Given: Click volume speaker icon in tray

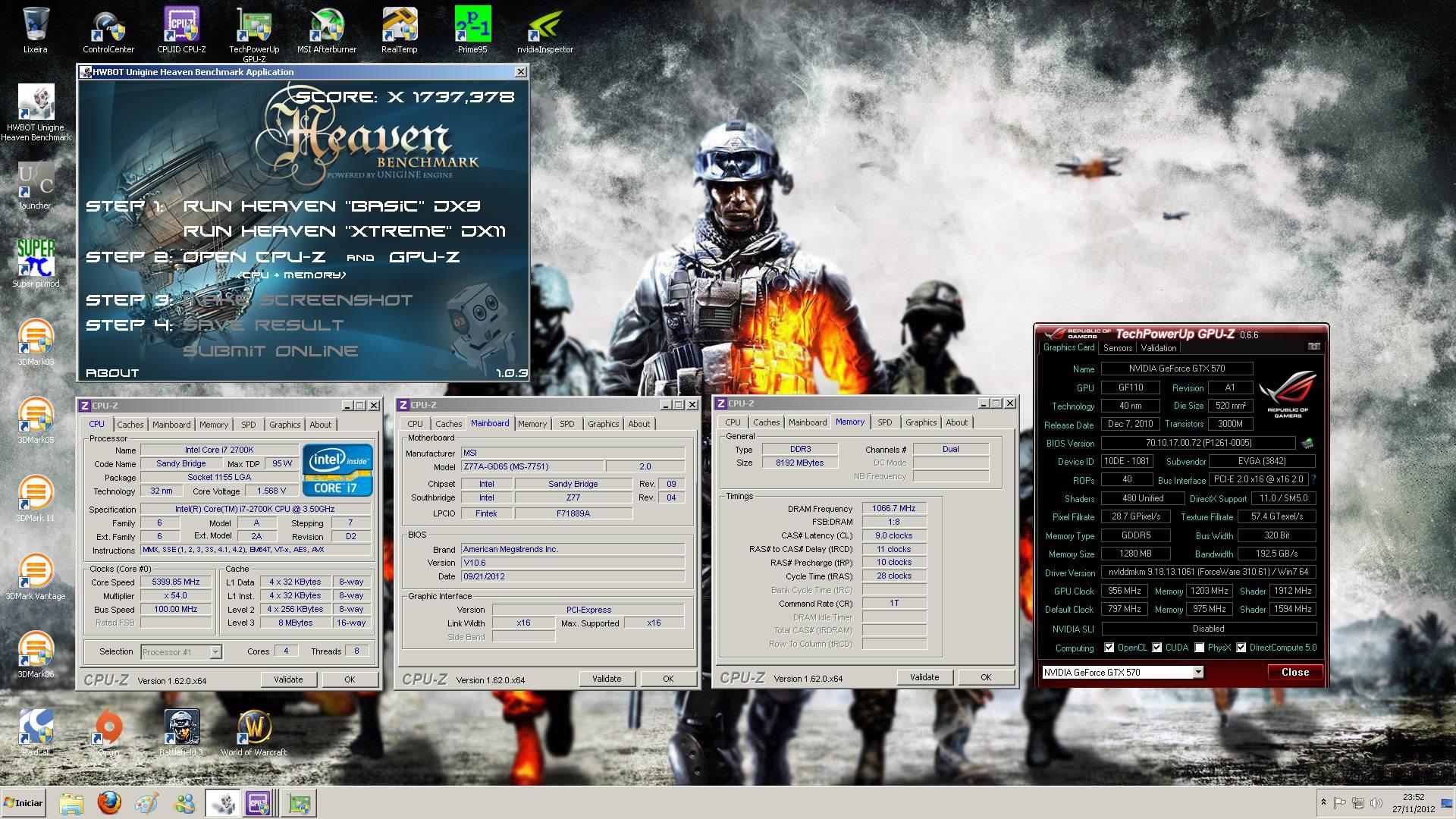Looking at the screenshot, I should (1376, 802).
